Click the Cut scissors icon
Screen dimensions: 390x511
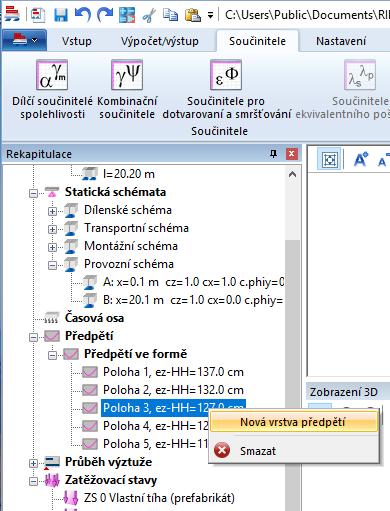(x=149, y=15)
